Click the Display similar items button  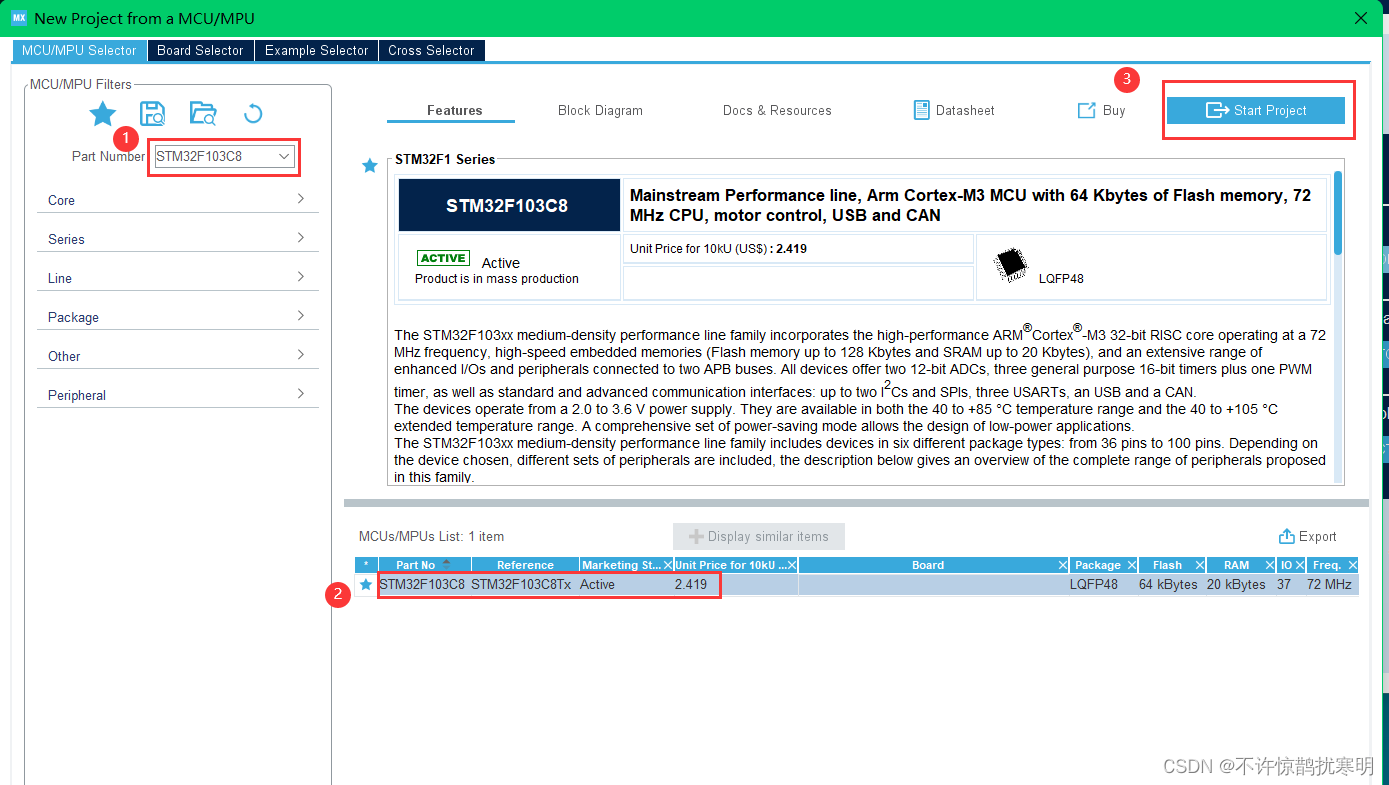click(759, 536)
